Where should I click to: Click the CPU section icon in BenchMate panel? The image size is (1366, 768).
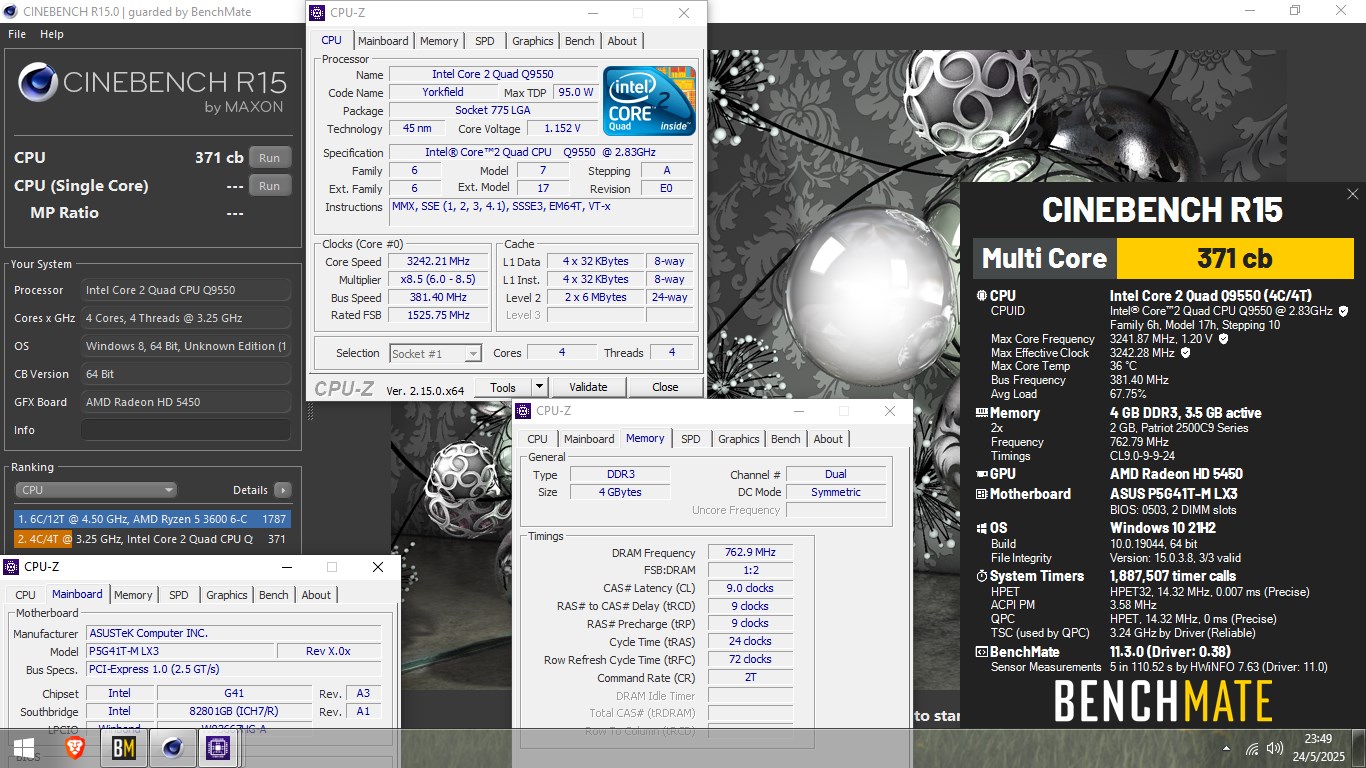click(982, 296)
